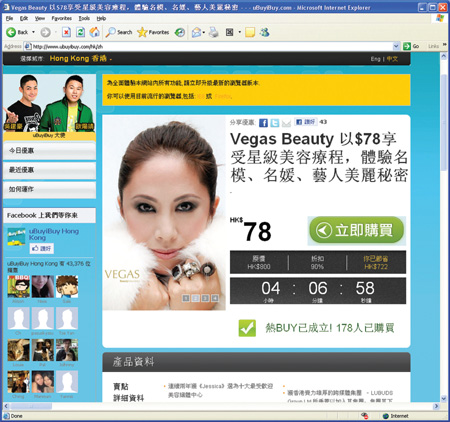Open the Favorites menu

[62, 18]
